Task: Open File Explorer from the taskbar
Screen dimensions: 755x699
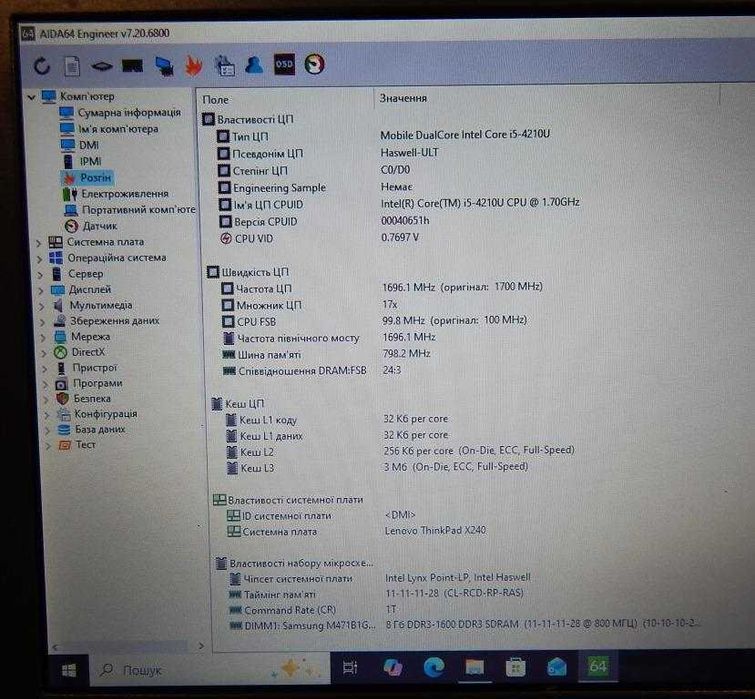Action: (474, 667)
